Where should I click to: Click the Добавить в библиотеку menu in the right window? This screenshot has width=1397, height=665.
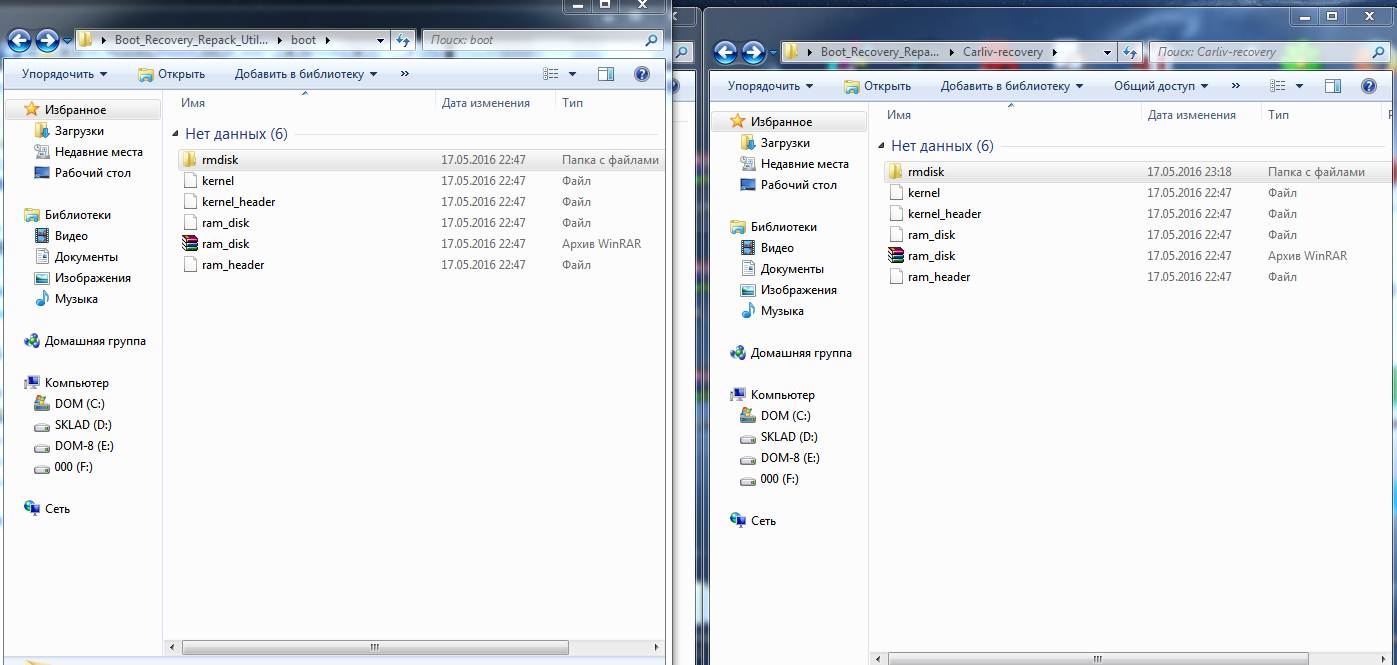[1011, 86]
